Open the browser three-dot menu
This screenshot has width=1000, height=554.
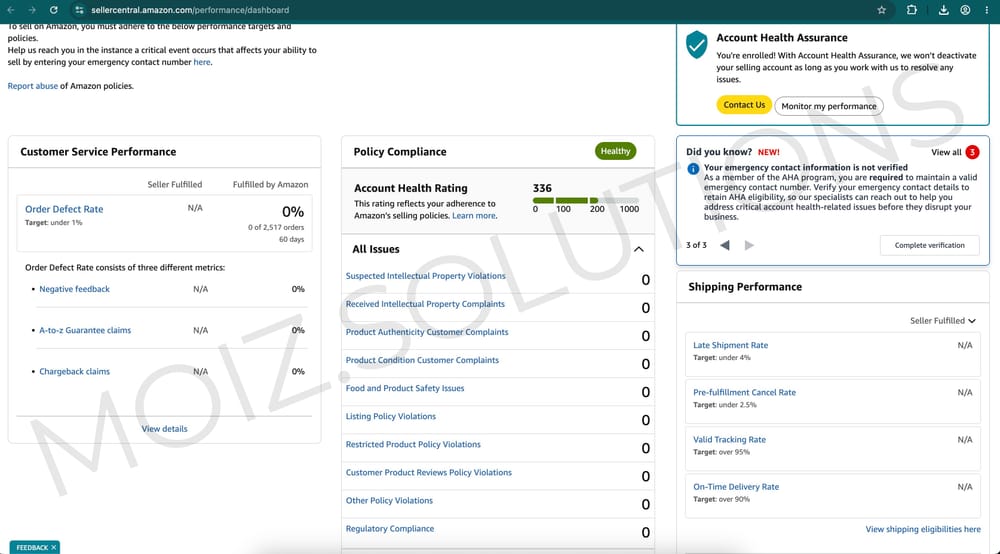click(986, 10)
